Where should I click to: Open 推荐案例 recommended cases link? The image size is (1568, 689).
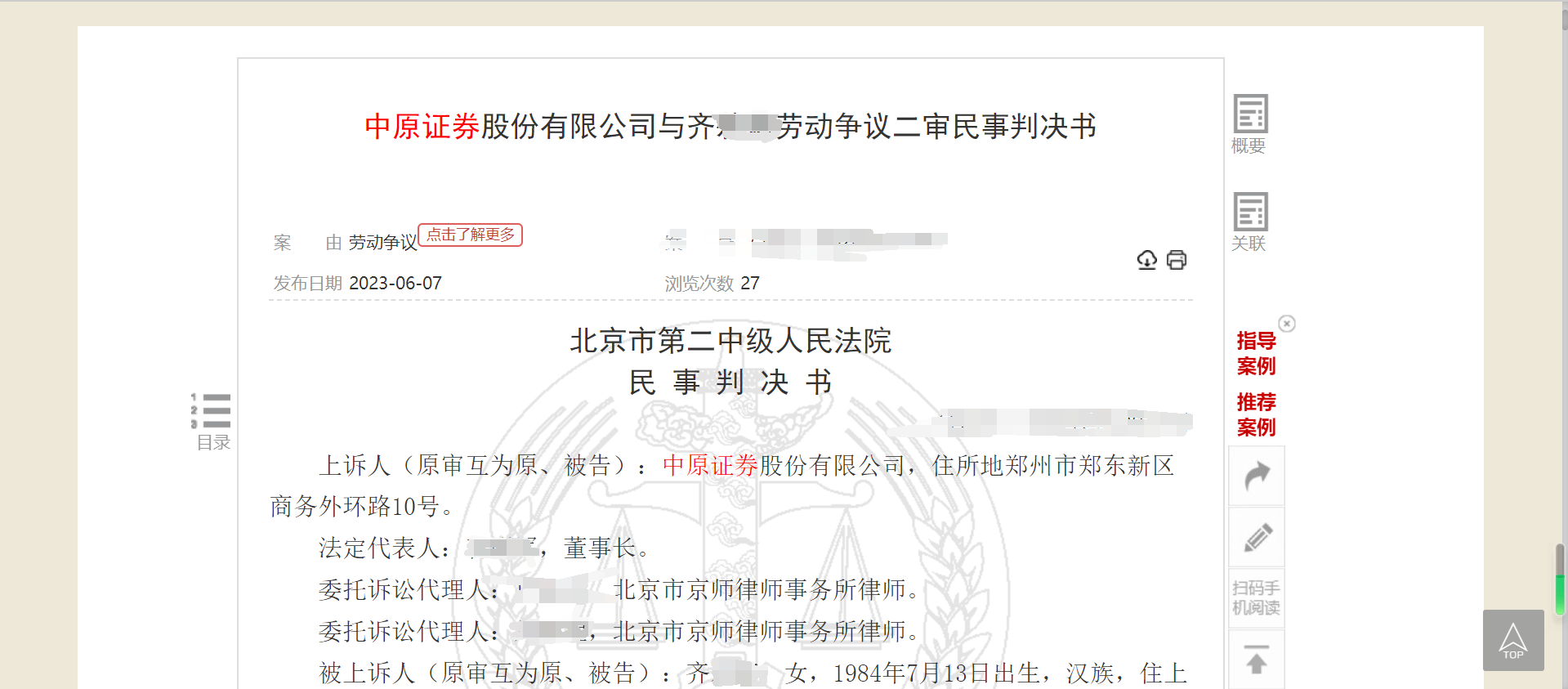pyautogui.click(x=1256, y=414)
